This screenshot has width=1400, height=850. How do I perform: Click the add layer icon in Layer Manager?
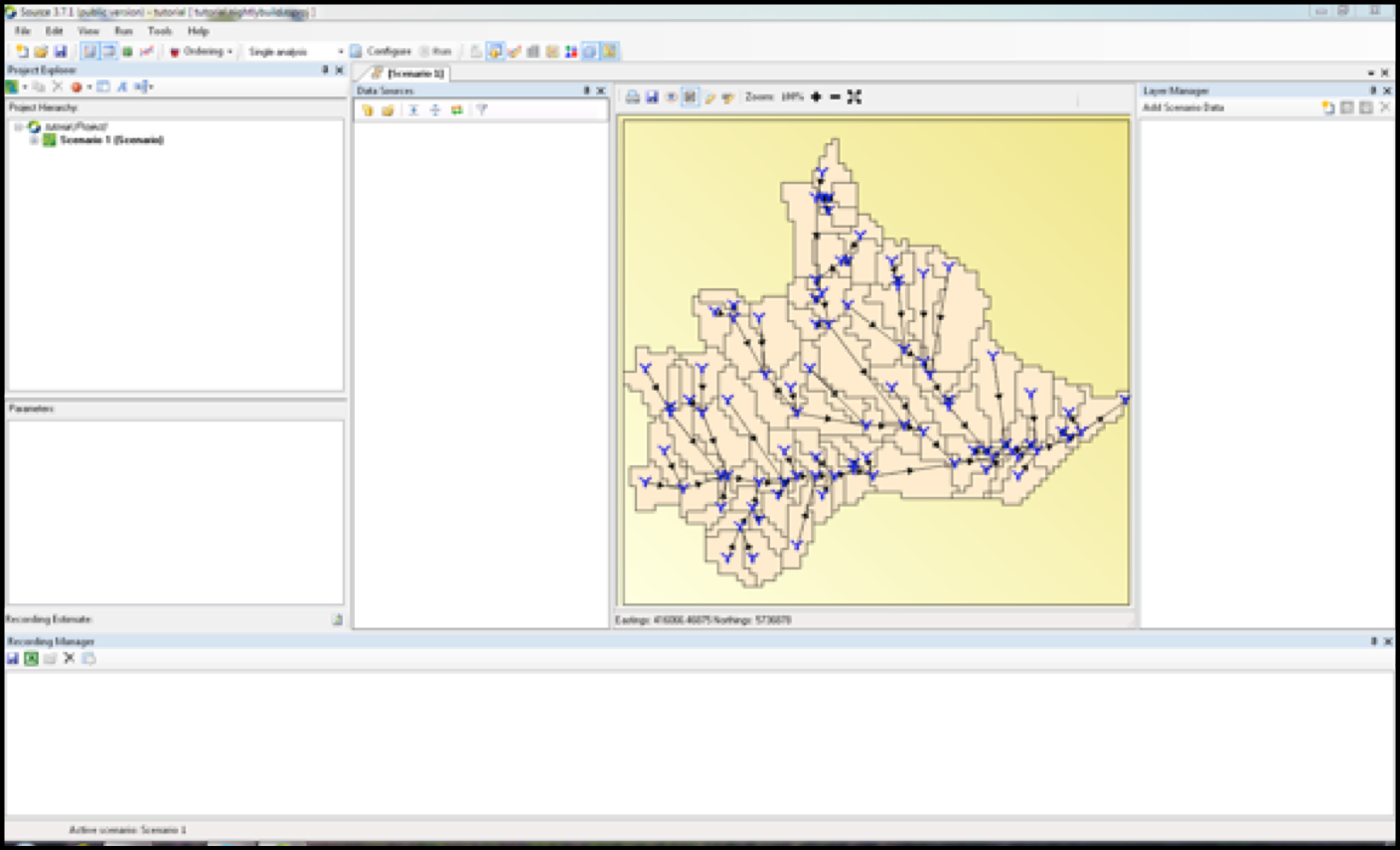click(x=1328, y=107)
